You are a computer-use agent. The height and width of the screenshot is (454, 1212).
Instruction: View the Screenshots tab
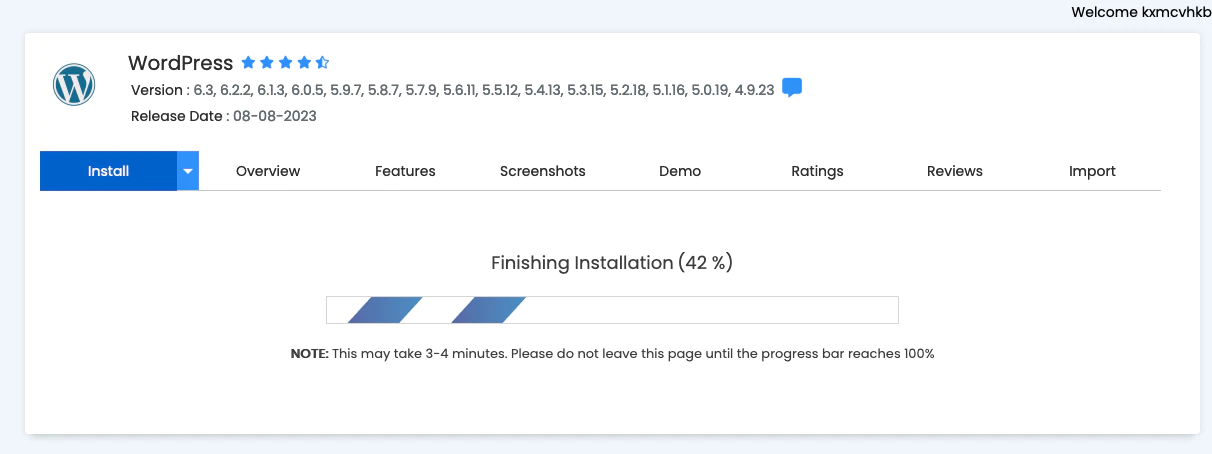point(543,171)
